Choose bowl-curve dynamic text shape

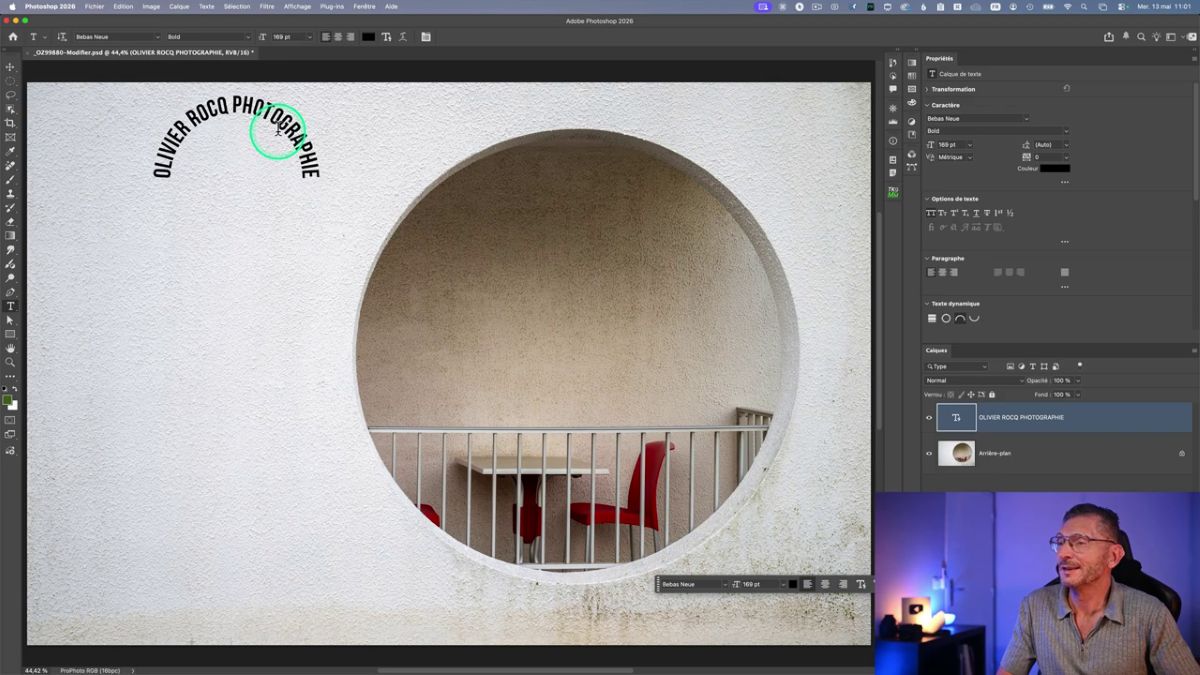click(x=974, y=318)
